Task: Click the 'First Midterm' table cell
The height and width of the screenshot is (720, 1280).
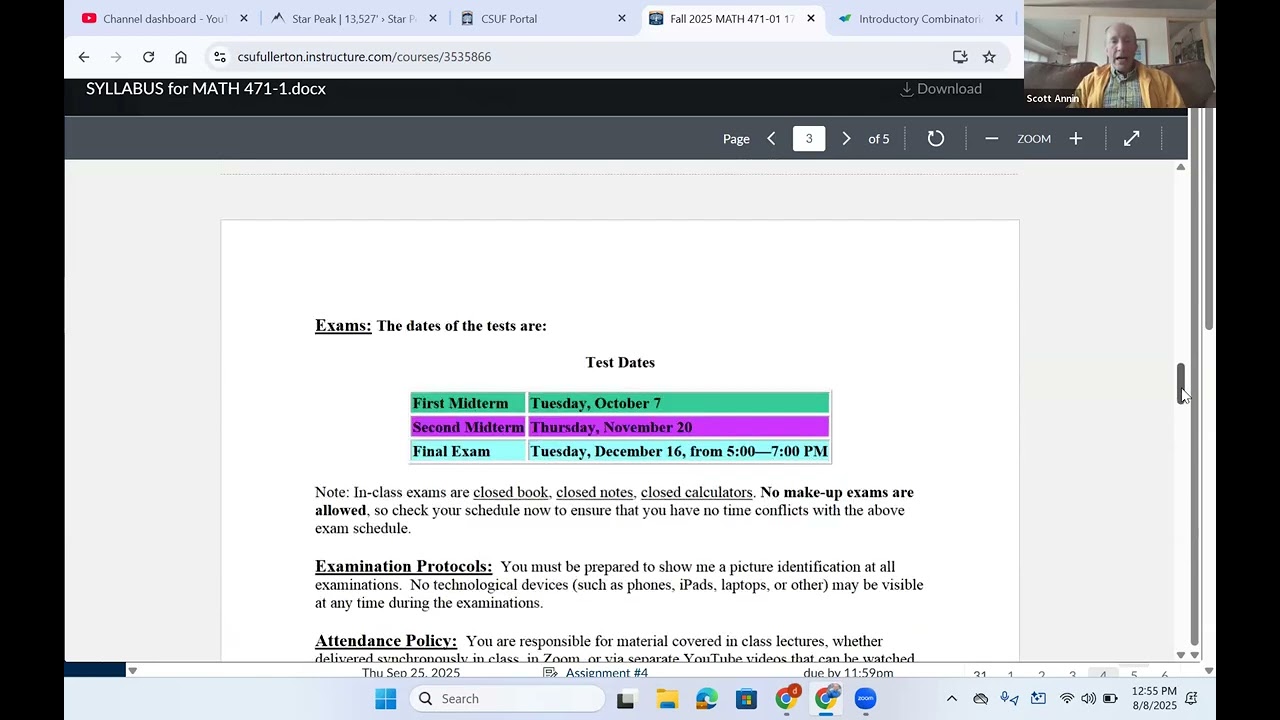Action: coord(468,403)
